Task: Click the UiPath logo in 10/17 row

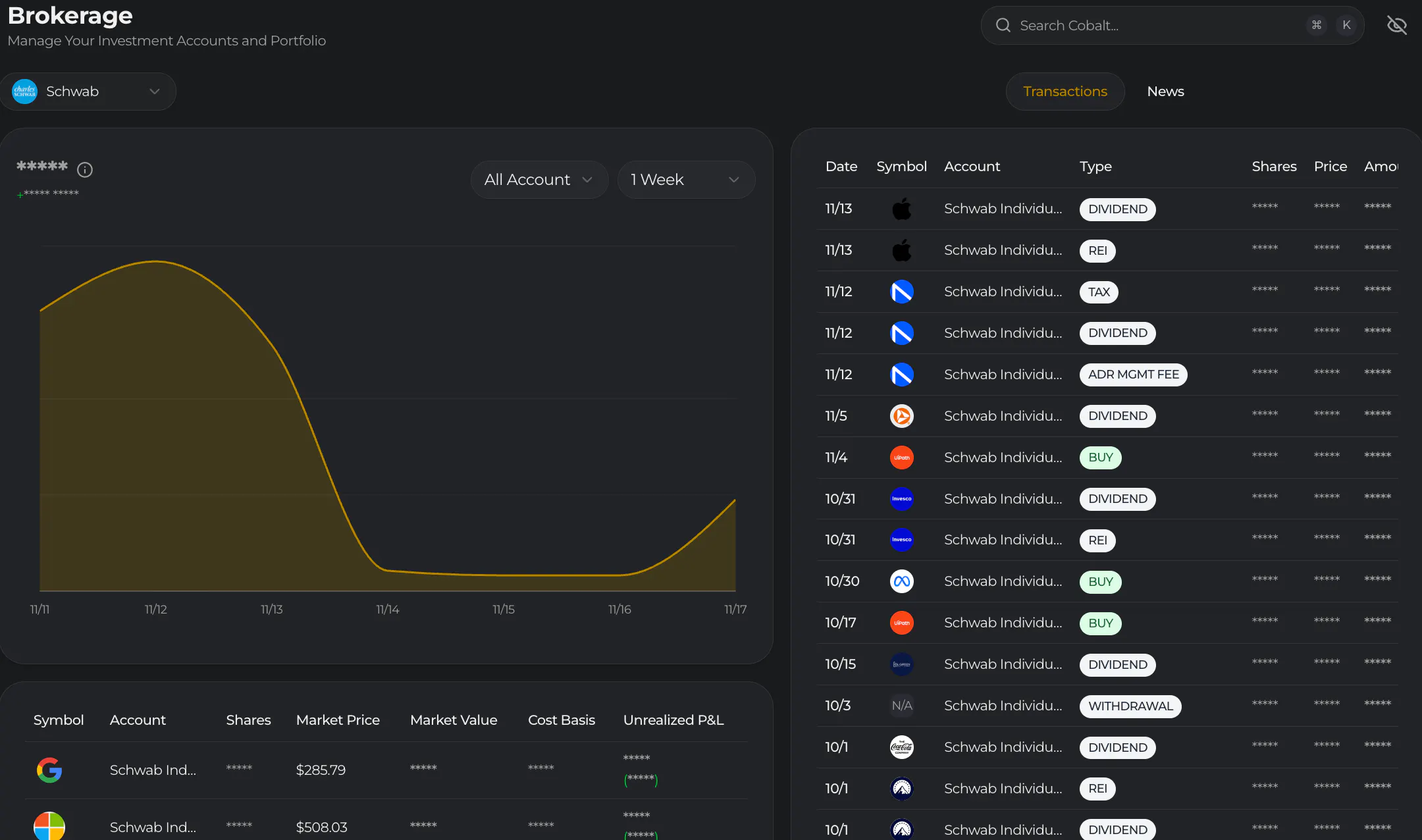Action: [901, 623]
